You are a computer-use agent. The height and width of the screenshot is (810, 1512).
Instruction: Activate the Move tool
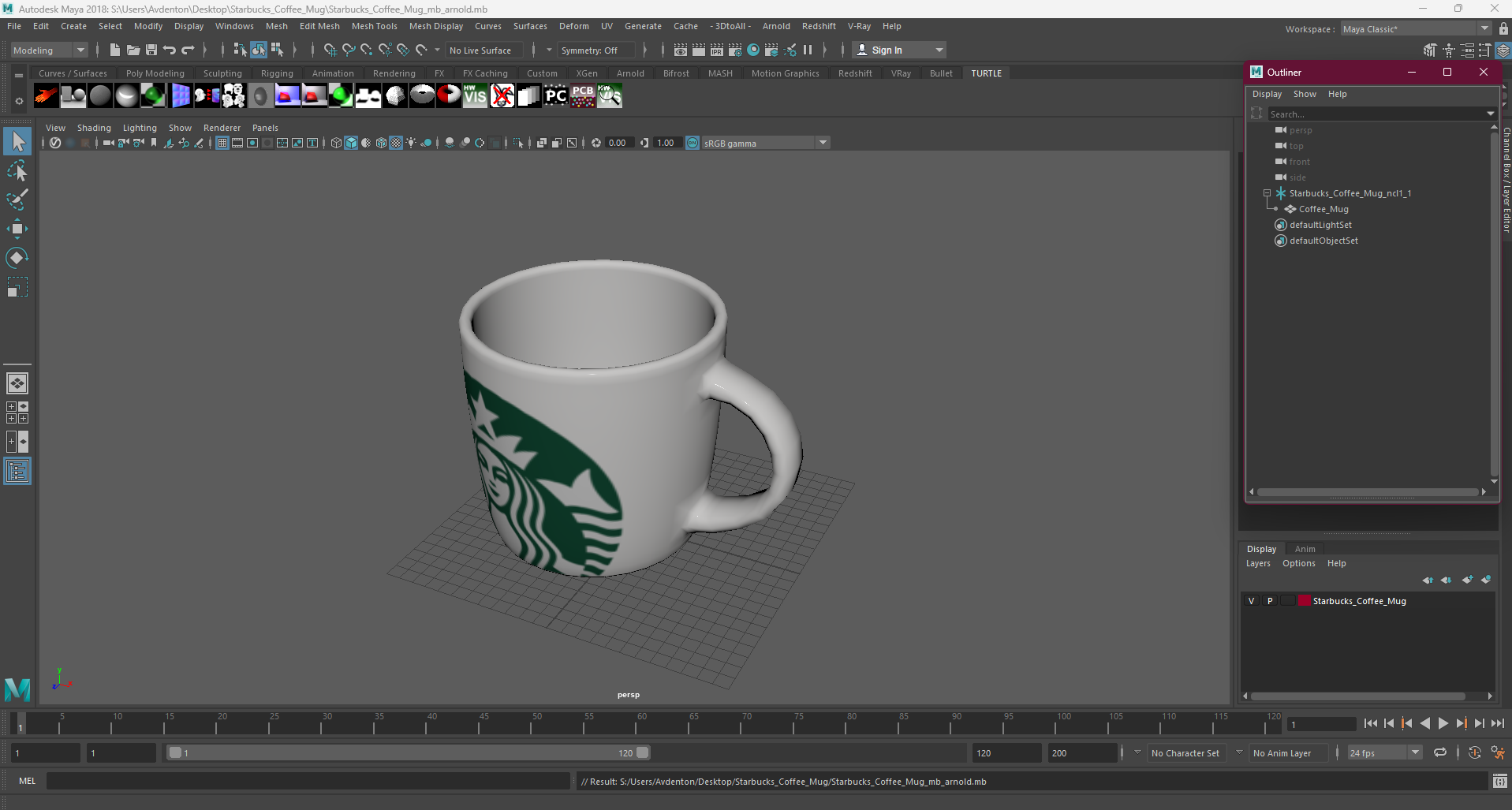(17, 229)
